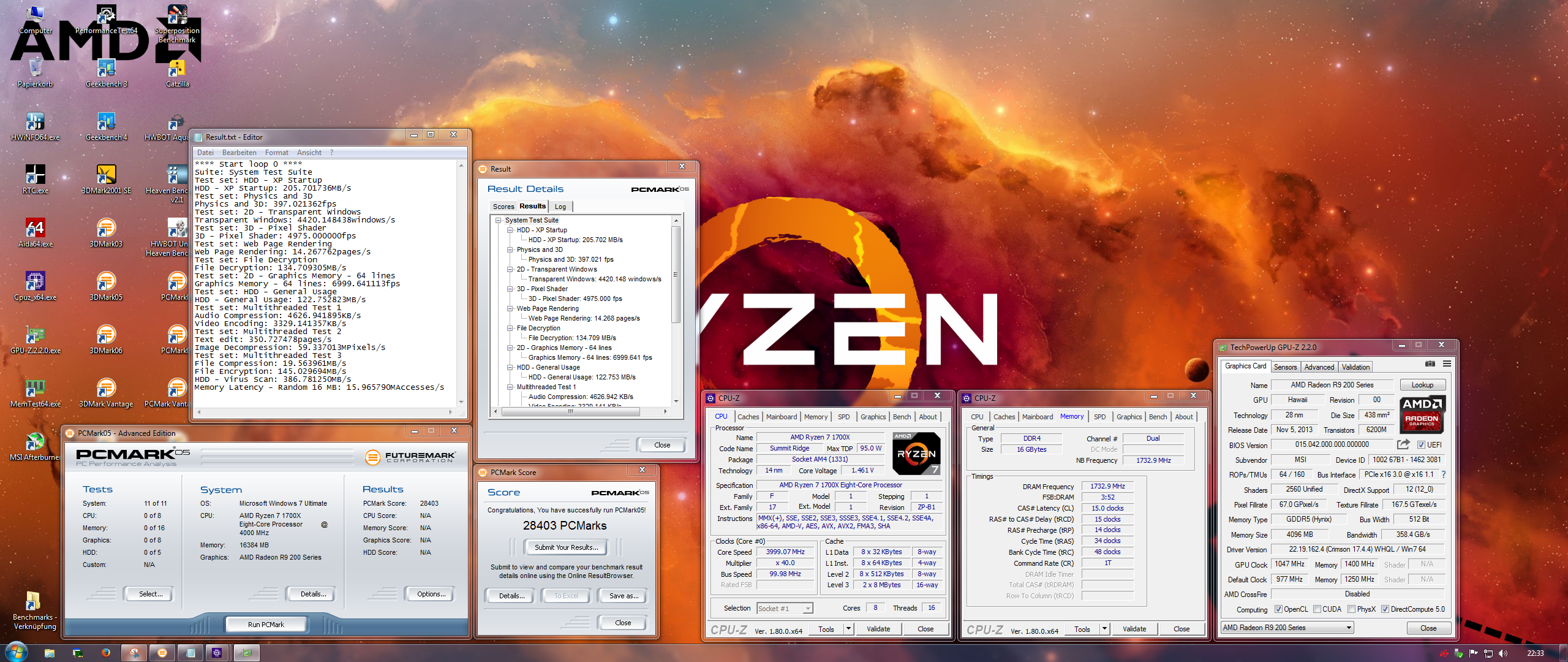Collapse the 2D - Transparent Windows node
Screen dimensions: 1568x662
510,269
